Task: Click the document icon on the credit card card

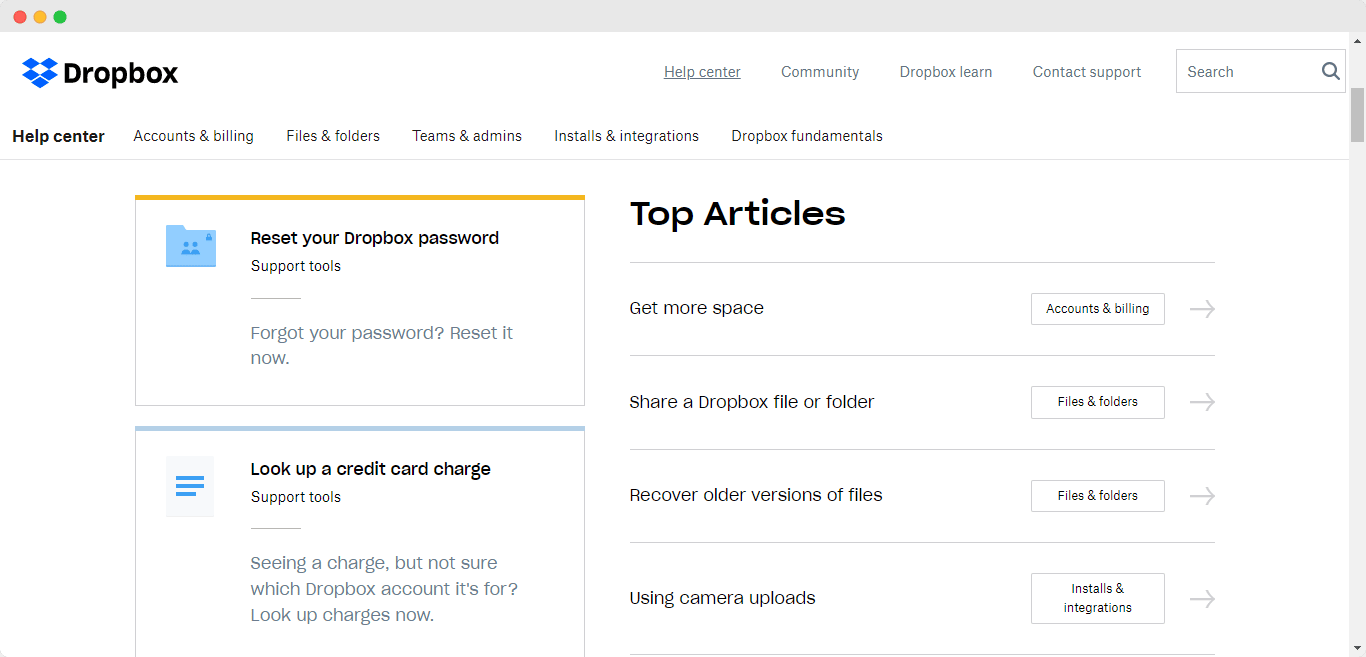Action: pos(189,486)
